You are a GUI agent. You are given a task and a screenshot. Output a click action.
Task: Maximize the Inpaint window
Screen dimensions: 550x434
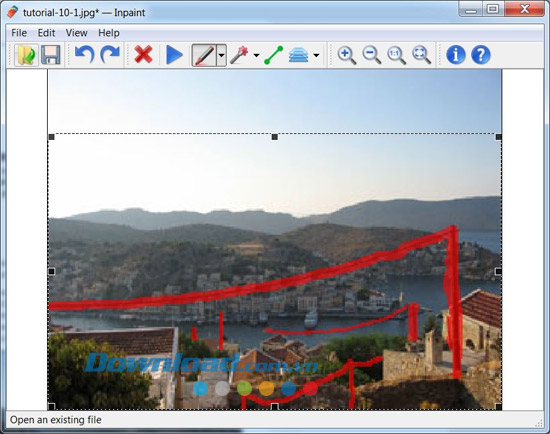coord(493,9)
